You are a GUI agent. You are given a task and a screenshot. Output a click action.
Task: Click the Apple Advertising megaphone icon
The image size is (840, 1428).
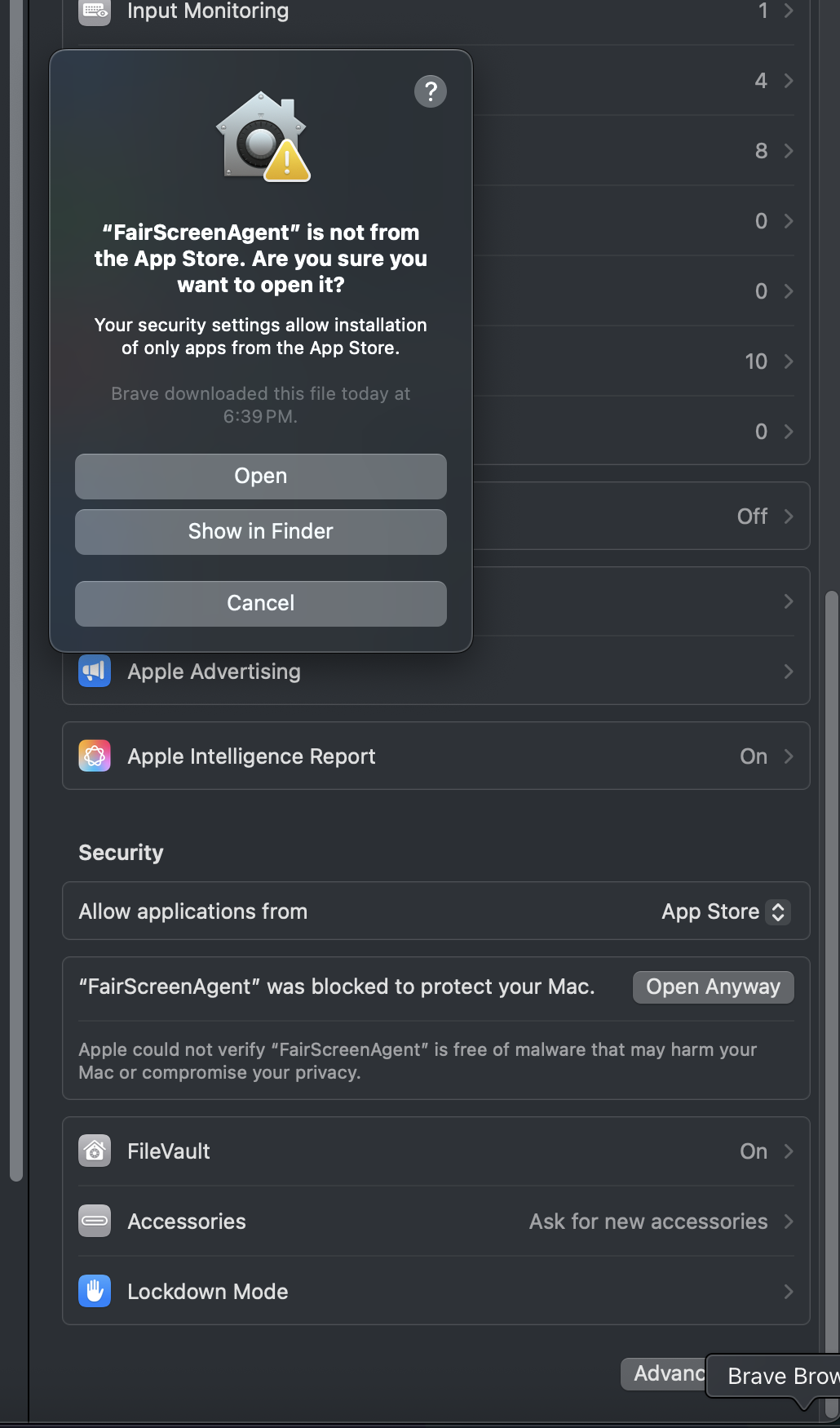tap(95, 672)
